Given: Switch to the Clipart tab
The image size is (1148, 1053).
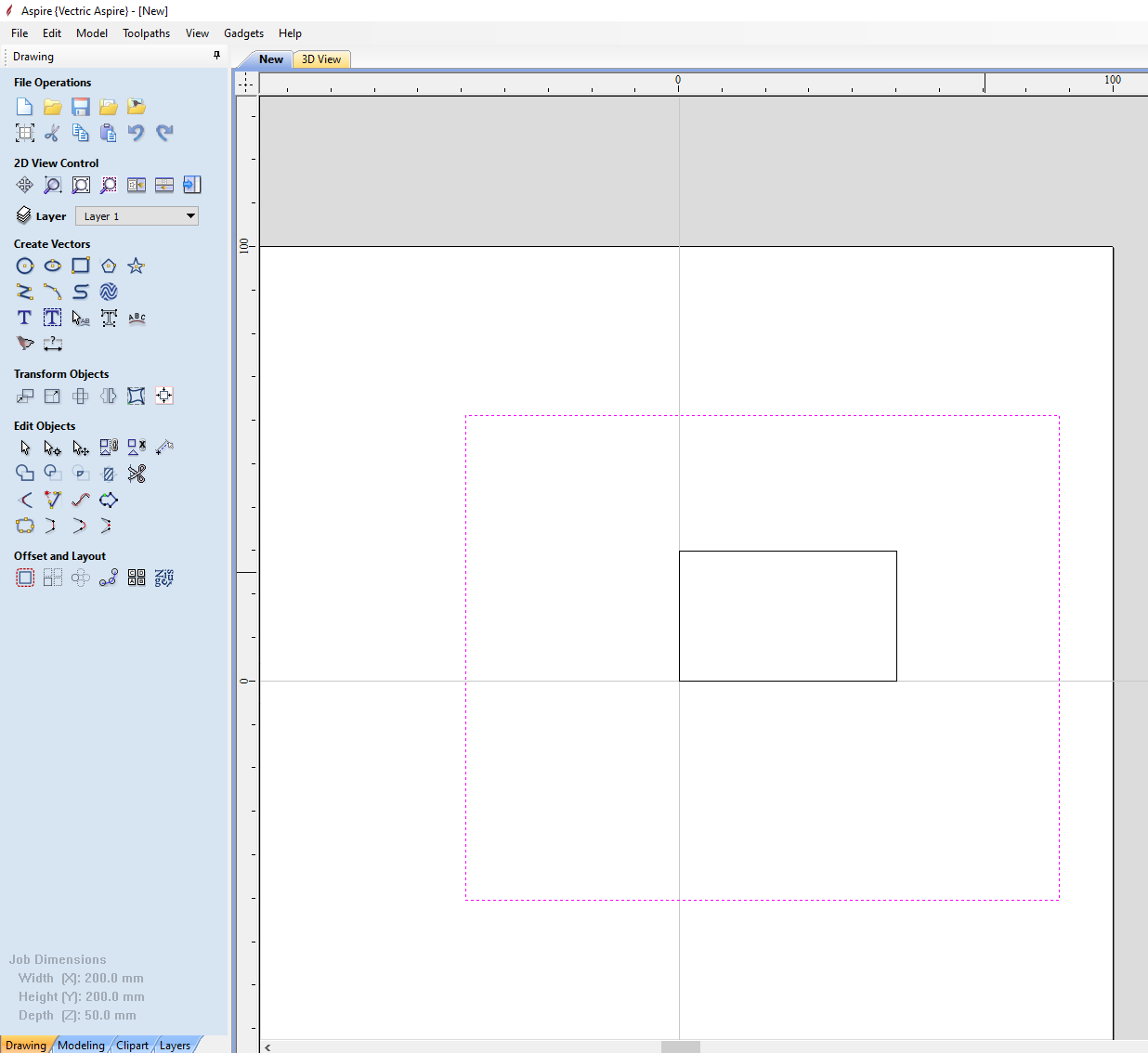Looking at the screenshot, I should [132, 1045].
